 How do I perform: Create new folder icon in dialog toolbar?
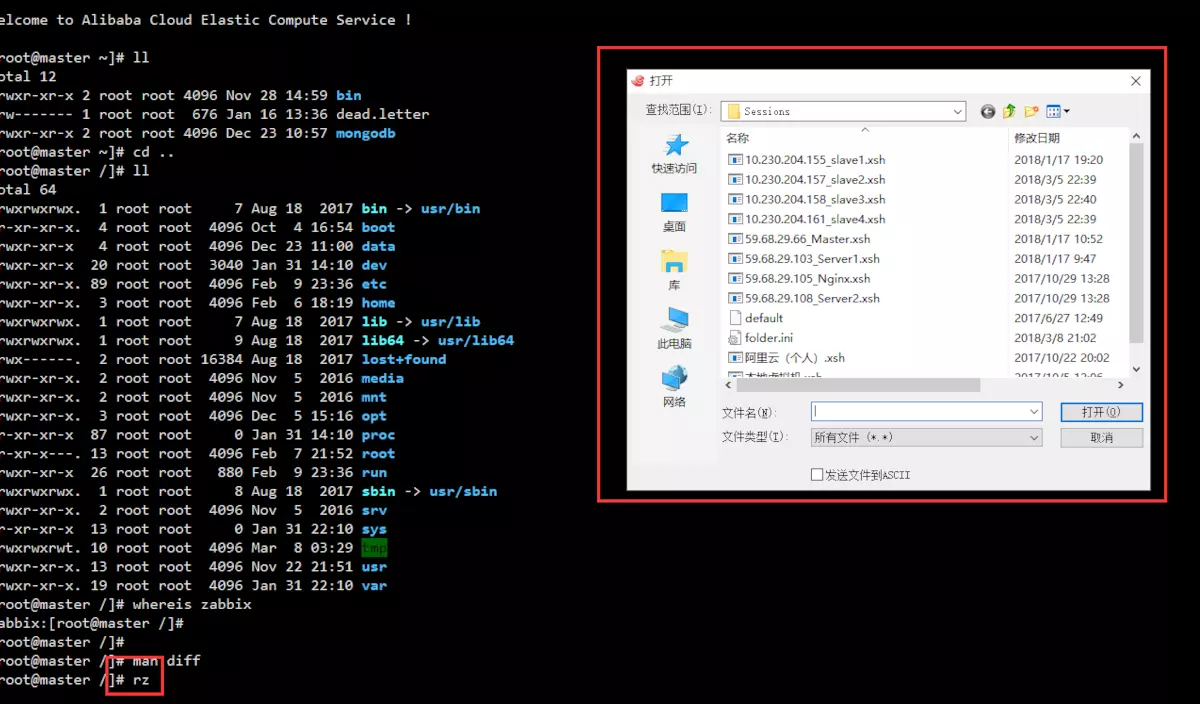(1031, 111)
